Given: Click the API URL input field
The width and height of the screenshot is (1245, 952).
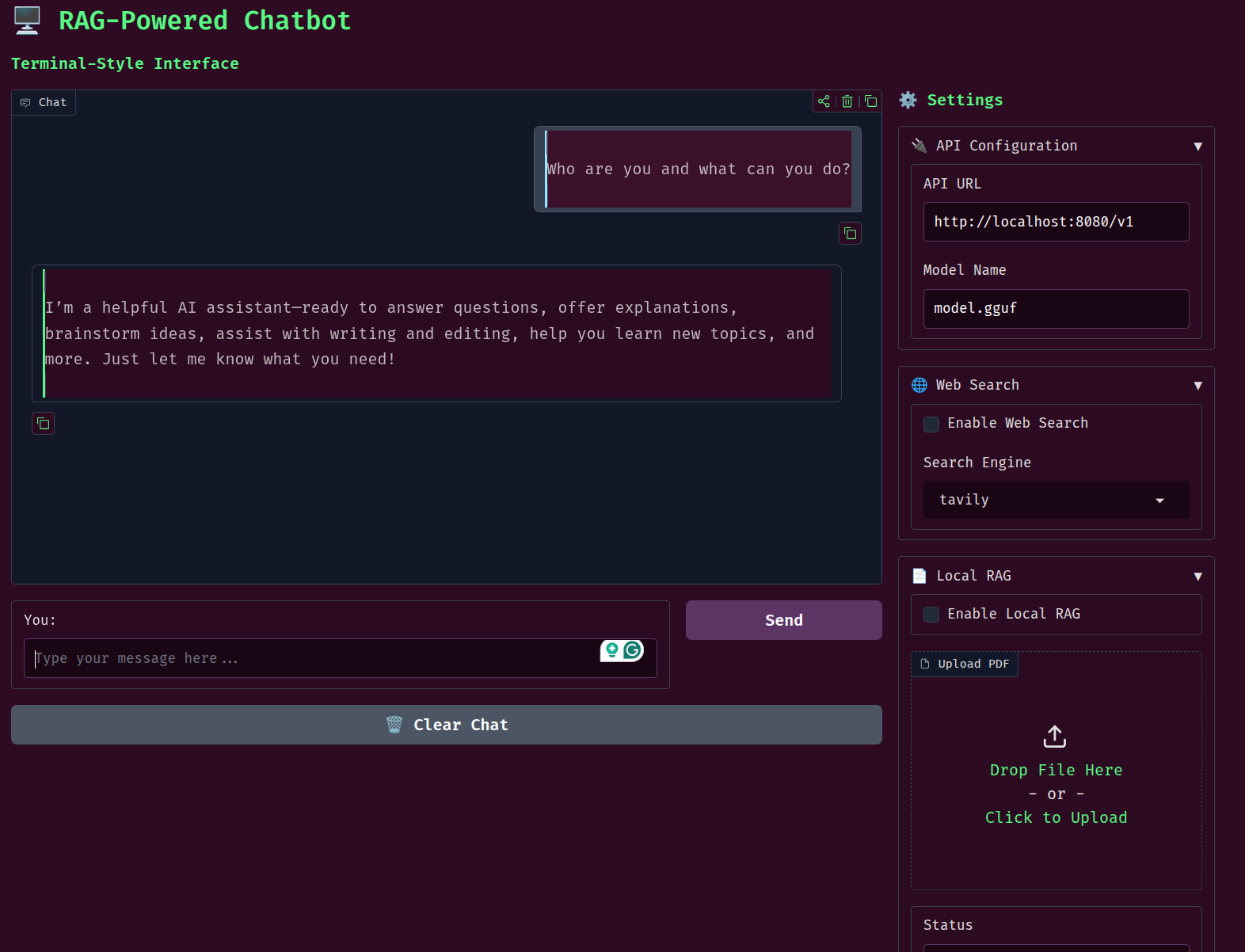Looking at the screenshot, I should pos(1056,222).
